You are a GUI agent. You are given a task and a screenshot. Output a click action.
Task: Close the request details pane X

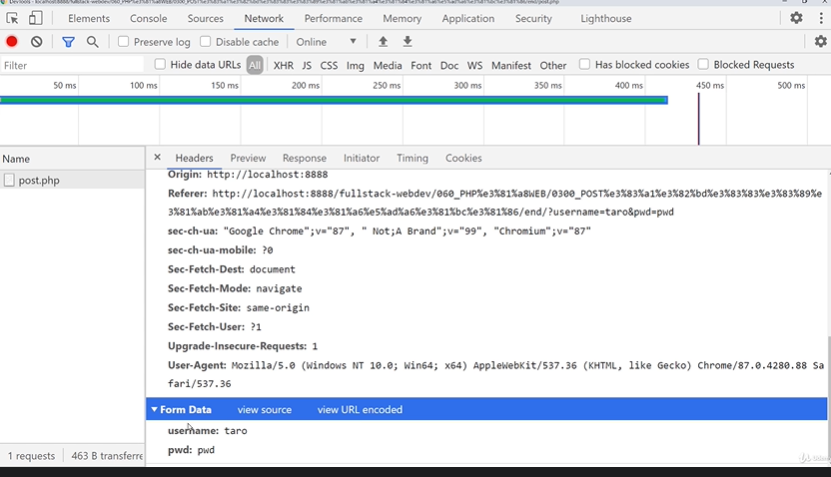157,157
